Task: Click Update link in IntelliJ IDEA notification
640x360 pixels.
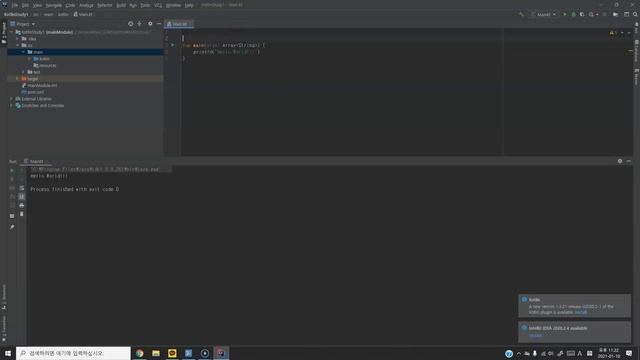Action: [x=535, y=336]
